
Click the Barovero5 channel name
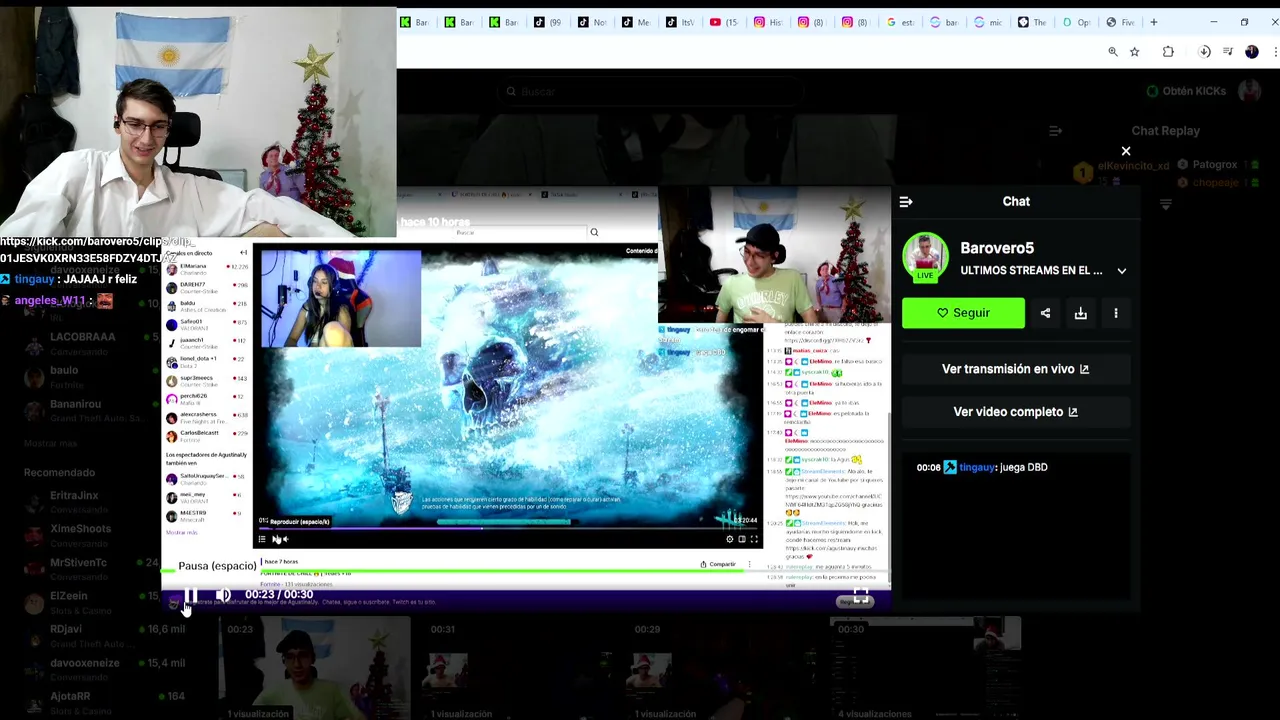(997, 248)
